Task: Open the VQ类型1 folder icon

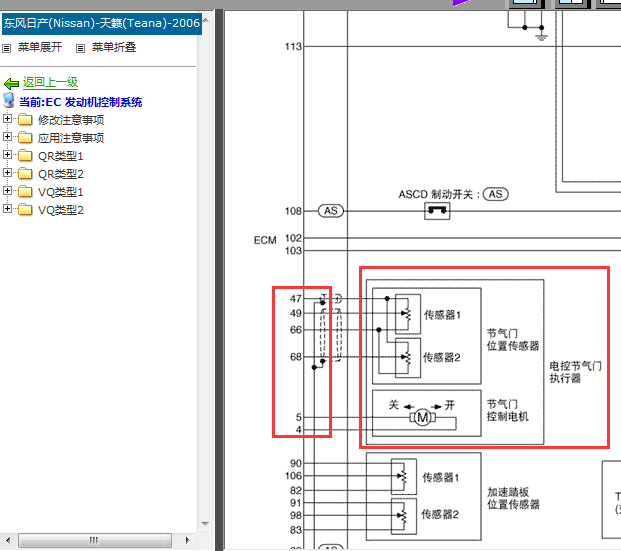Action: [25, 191]
